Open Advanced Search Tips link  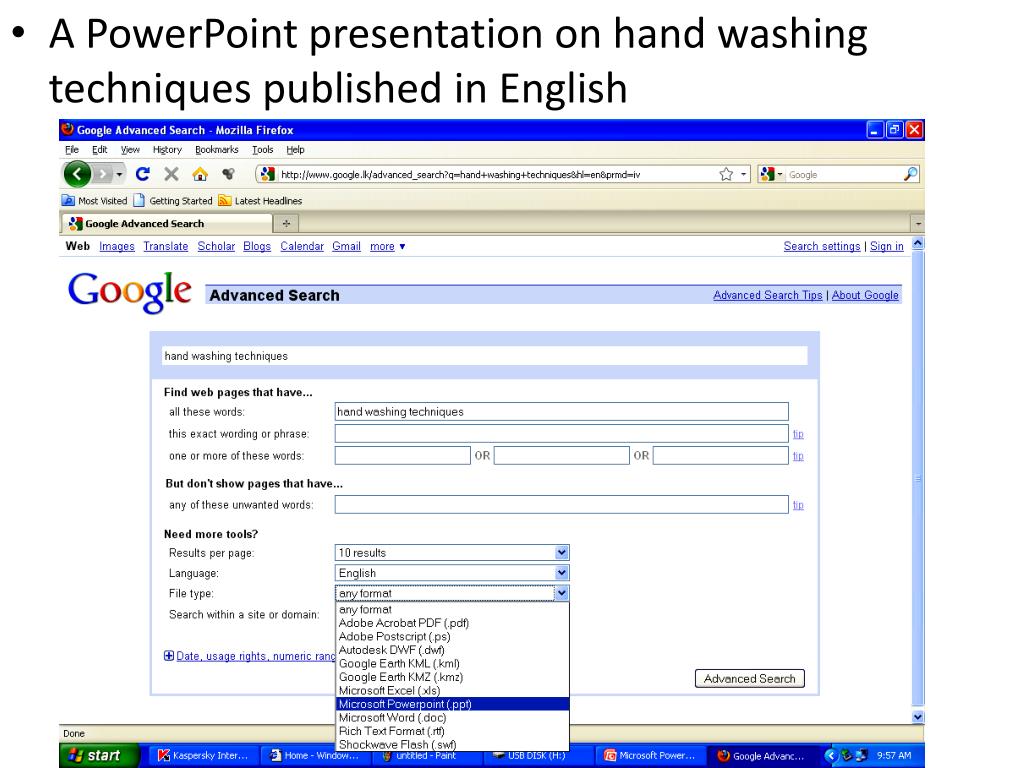pyautogui.click(x=767, y=295)
